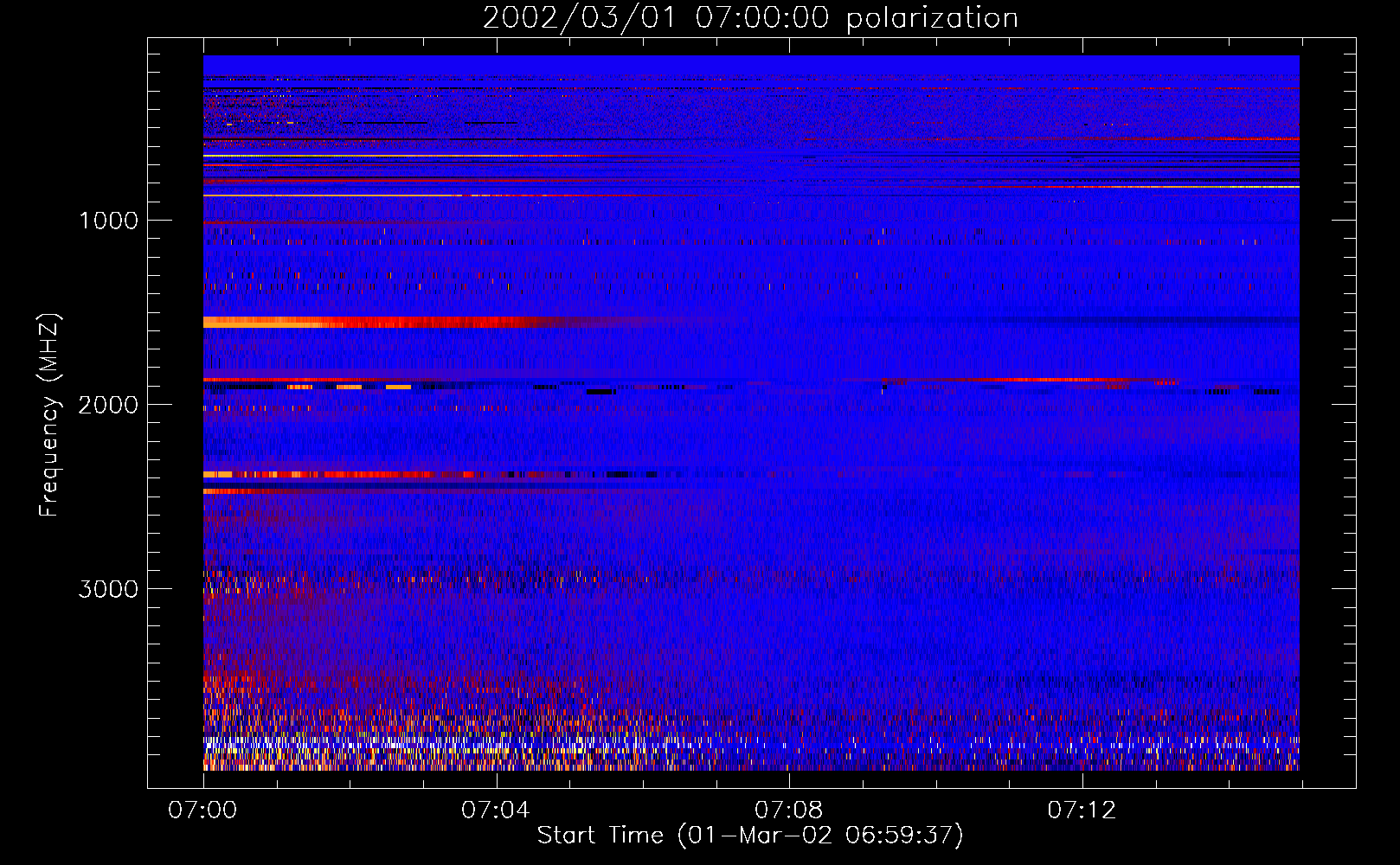This screenshot has height=865, width=1400.
Task: Click the '1000' frequency axis label
Action: click(x=108, y=221)
